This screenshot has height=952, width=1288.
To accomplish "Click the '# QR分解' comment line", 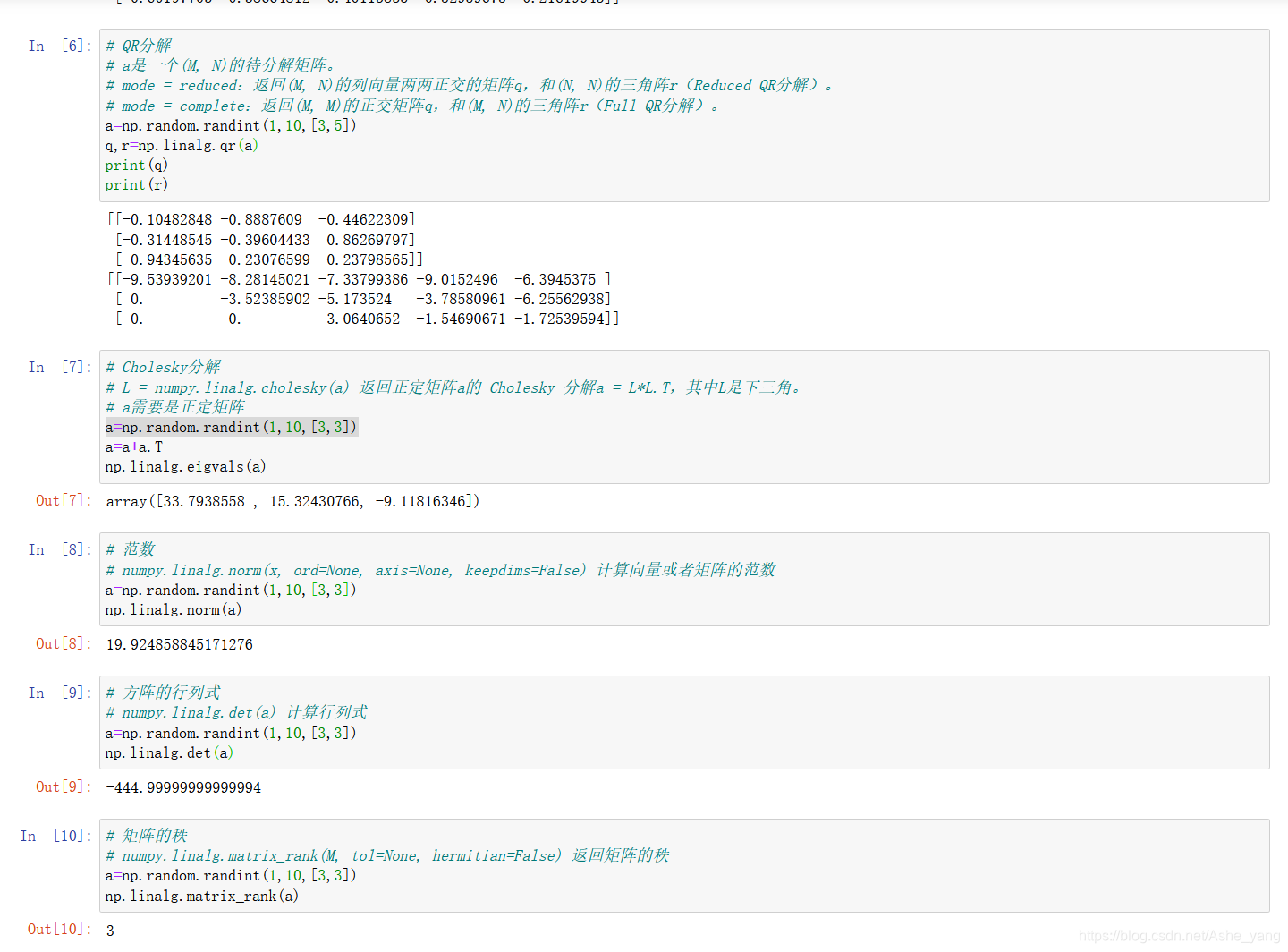I will (139, 46).
